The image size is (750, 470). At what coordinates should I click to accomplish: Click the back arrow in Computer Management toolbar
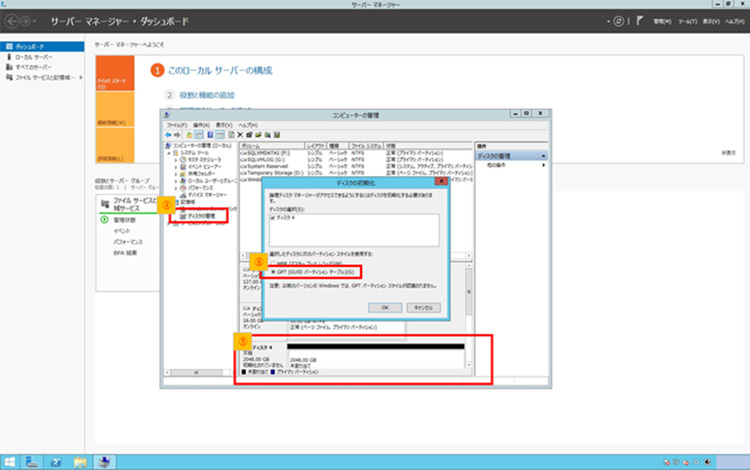169,134
